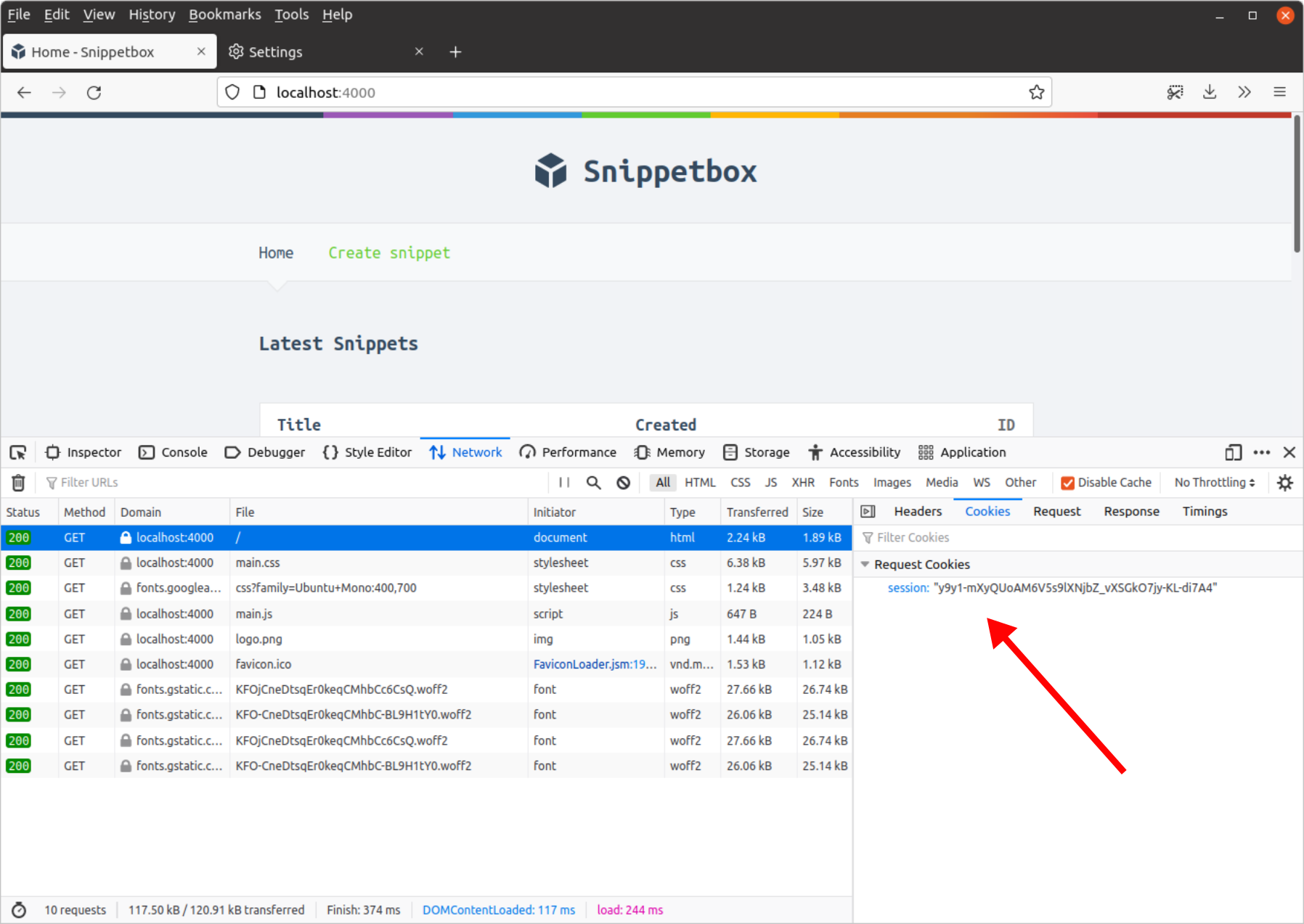The width and height of the screenshot is (1304, 924).
Task: Collapse the Request Cookies section
Action: coord(865,565)
